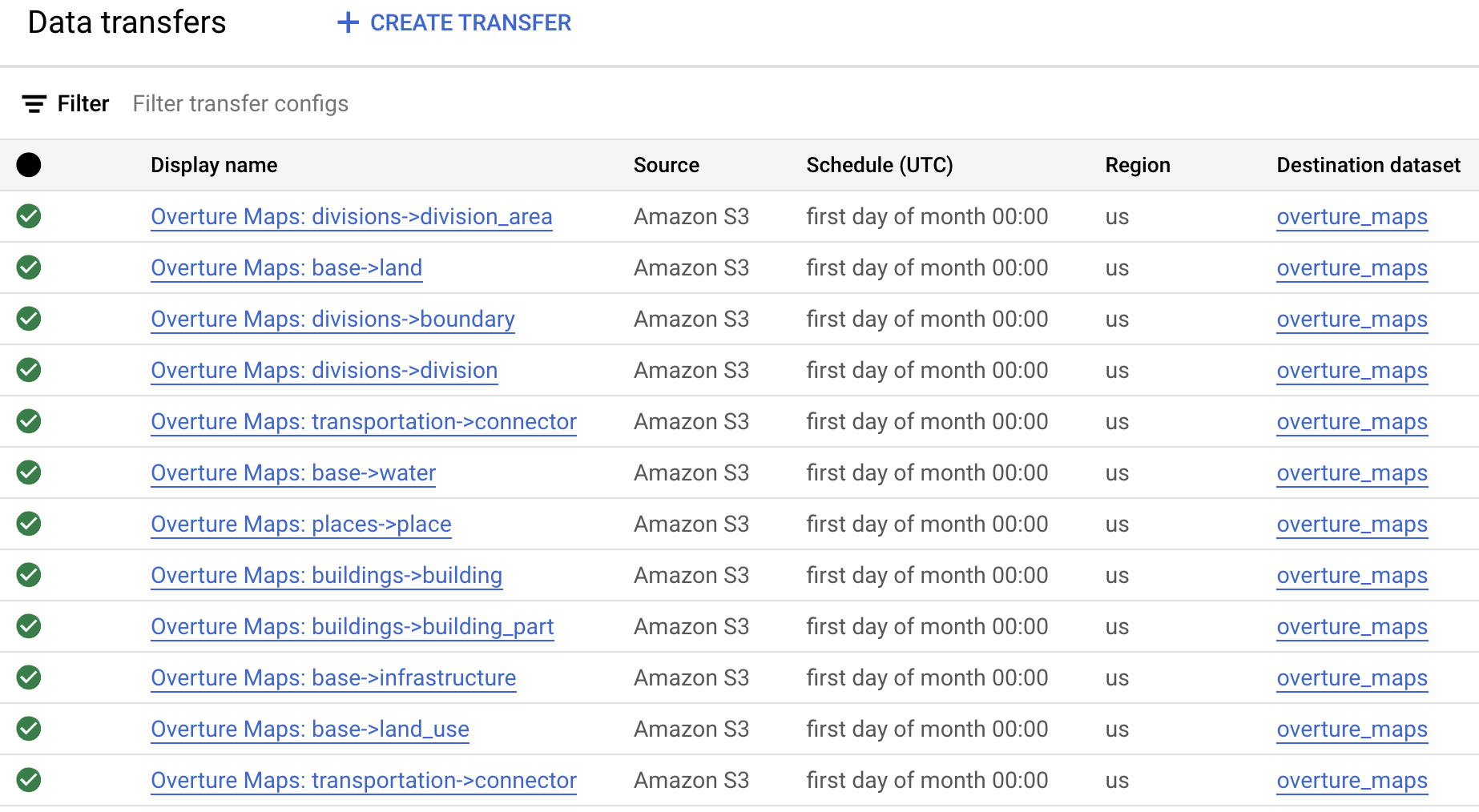Viewport: 1479px width, 812px height.
Task: Open overture_maps dataset in divisions->division row
Action: coord(1352,371)
